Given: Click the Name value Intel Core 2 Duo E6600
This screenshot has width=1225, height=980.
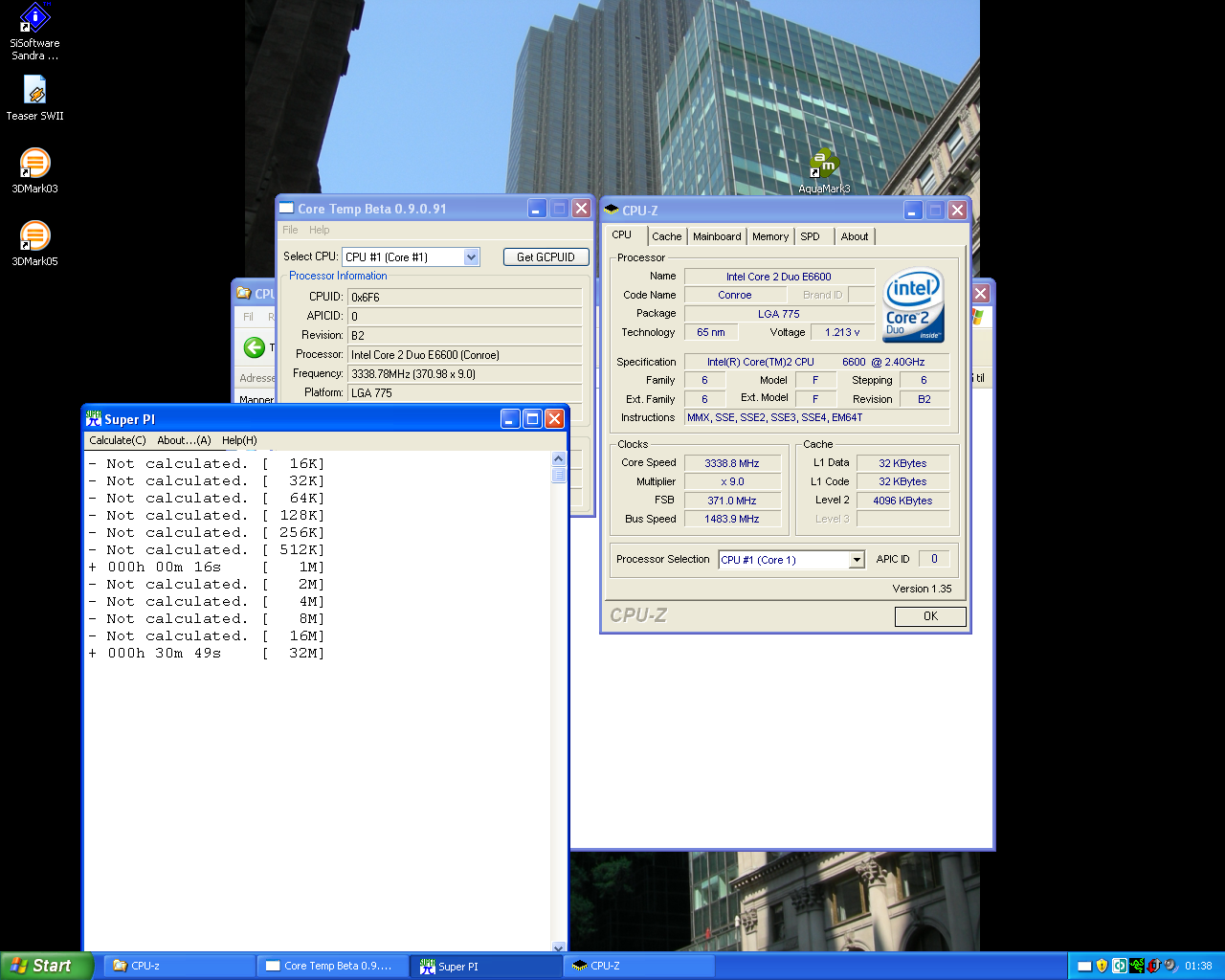Looking at the screenshot, I should [779, 277].
